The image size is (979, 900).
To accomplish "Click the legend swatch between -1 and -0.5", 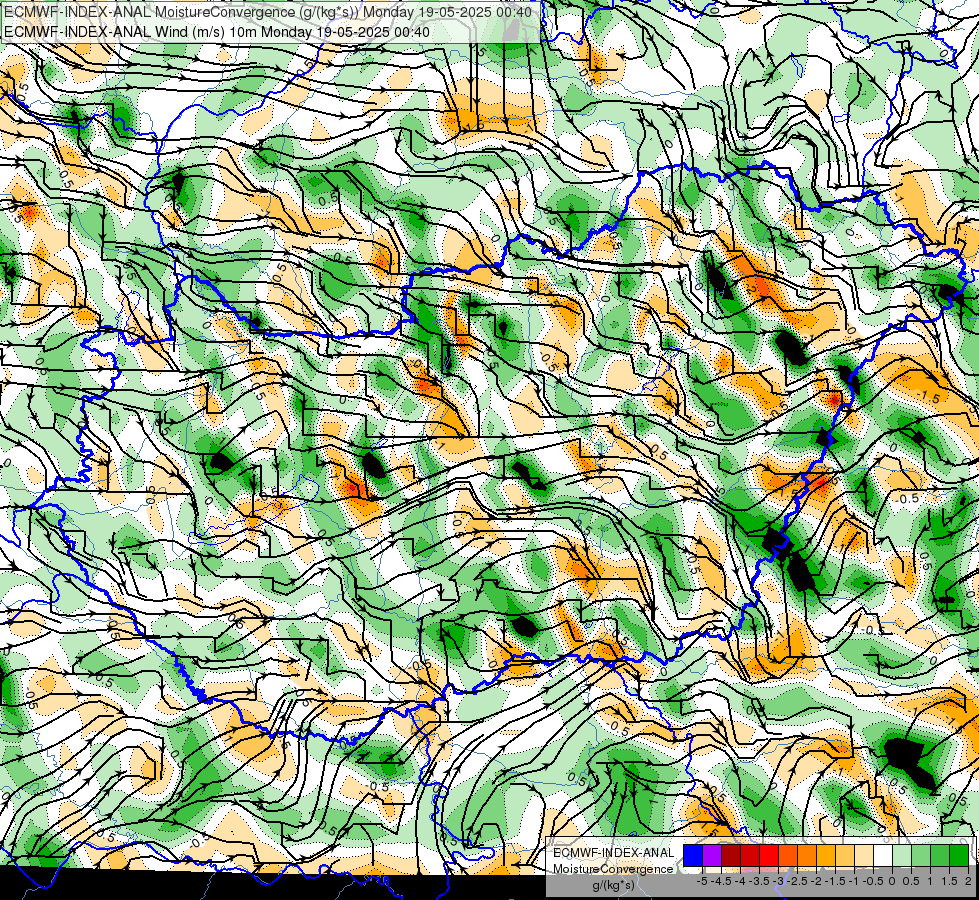I will (864, 856).
